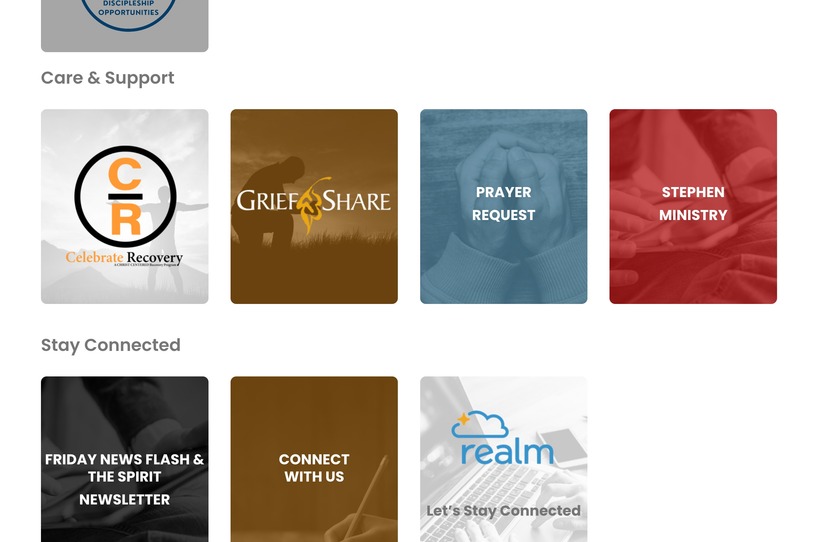The image size is (818, 542).
Task: Open the Prayer Request card
Action: 503,206
